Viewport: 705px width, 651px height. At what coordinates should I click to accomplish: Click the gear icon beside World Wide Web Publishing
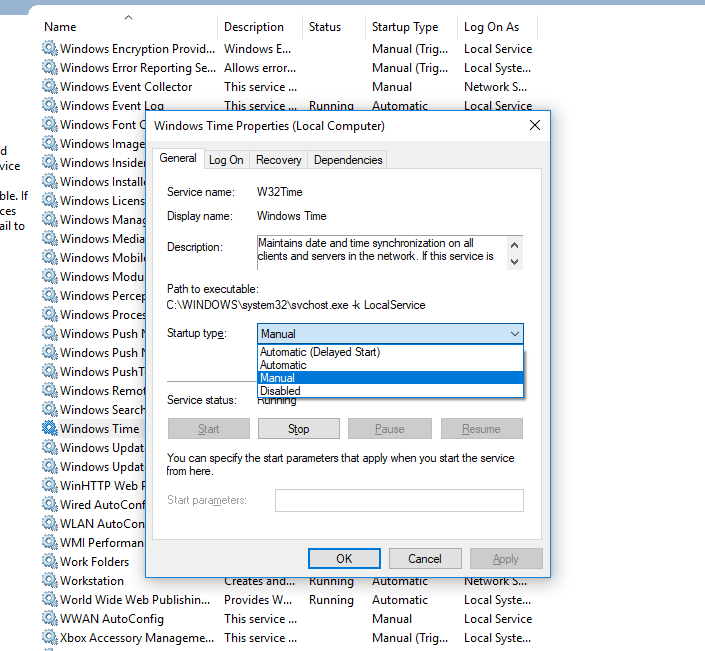(50, 599)
